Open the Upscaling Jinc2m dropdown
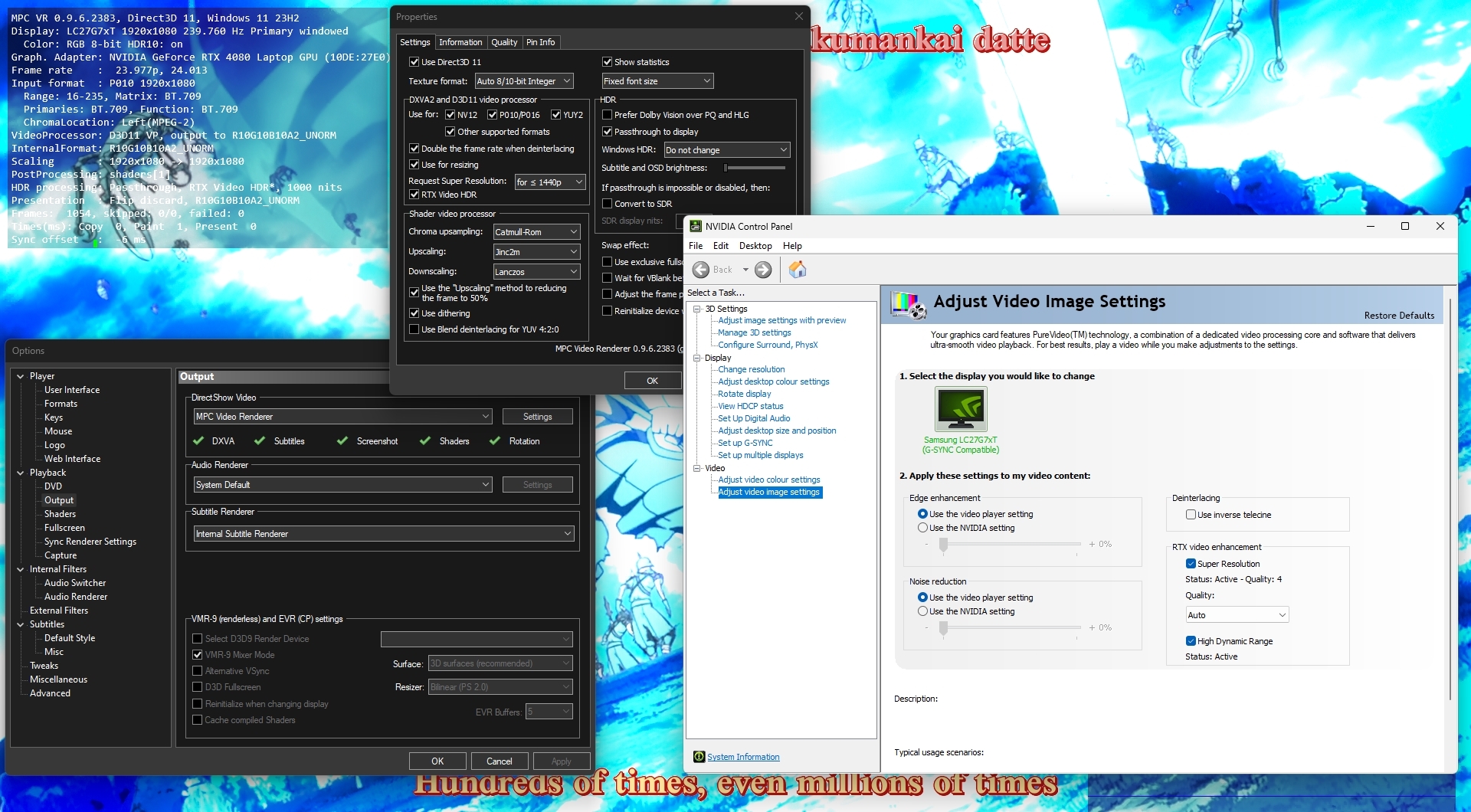 [536, 252]
